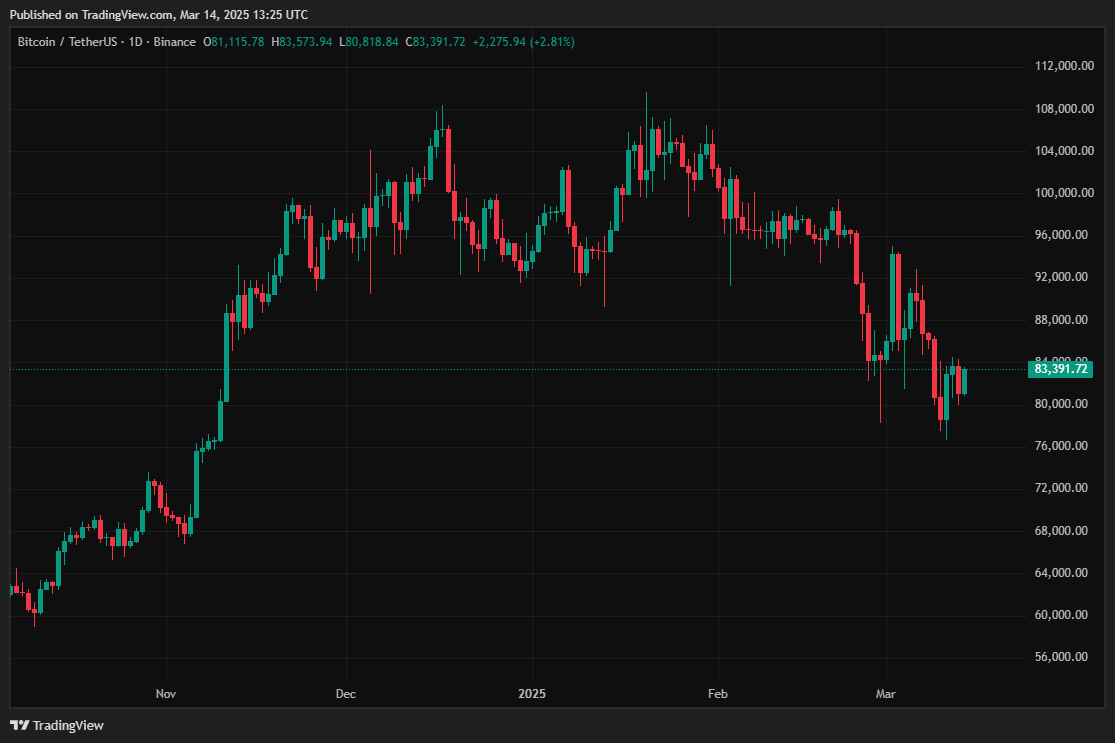Click the Feb label on time axis
The image size is (1115, 743).
(718, 694)
